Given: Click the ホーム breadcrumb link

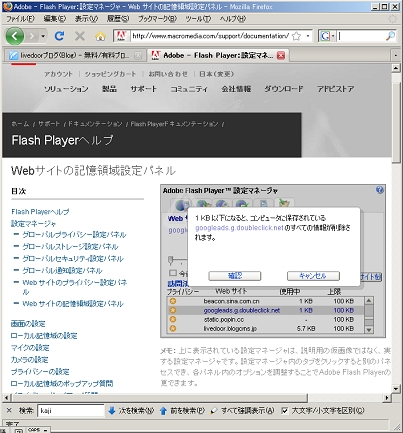Looking at the screenshot, I should (20, 124).
